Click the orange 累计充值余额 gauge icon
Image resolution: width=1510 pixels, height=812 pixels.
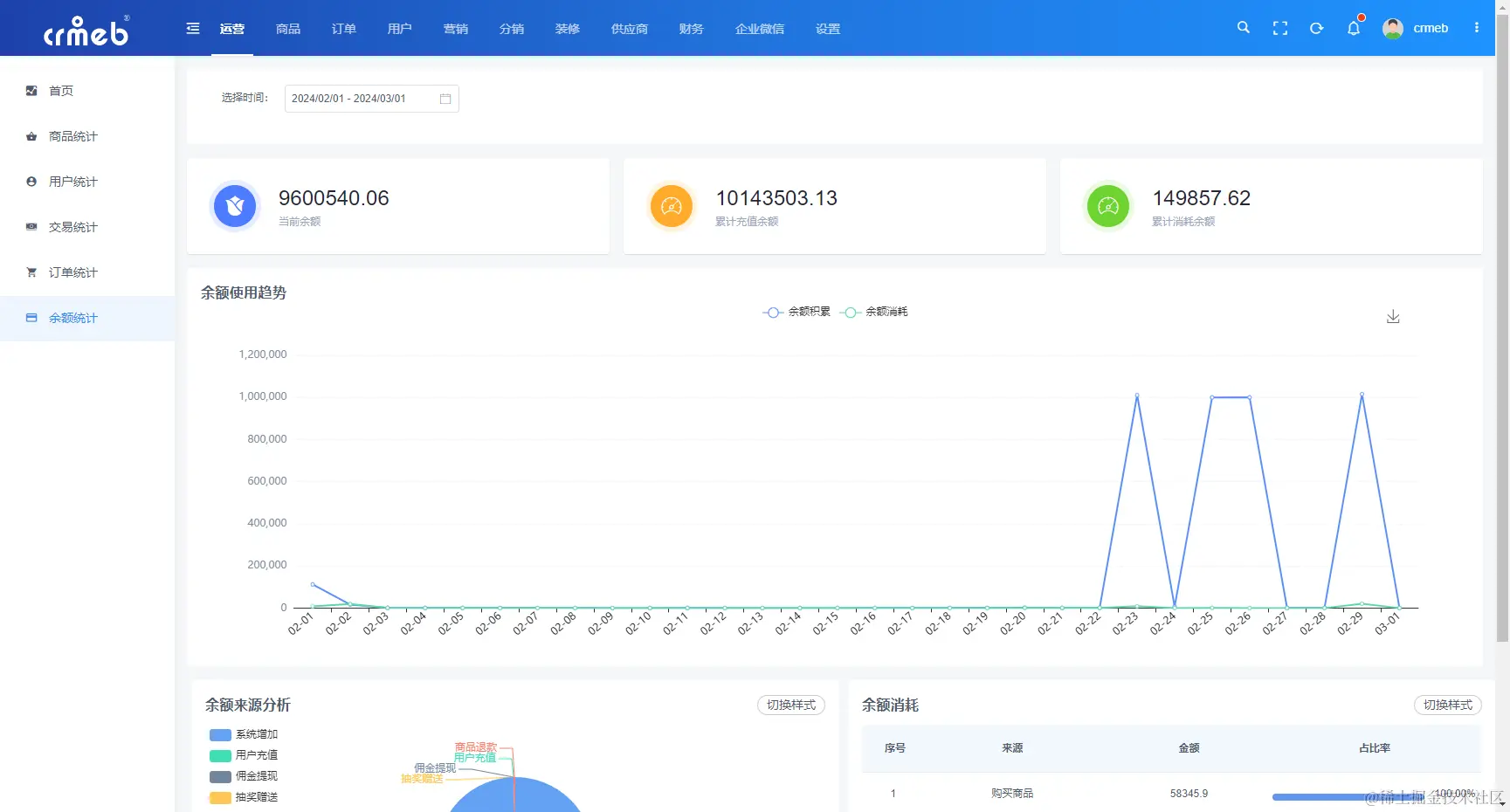(672, 206)
